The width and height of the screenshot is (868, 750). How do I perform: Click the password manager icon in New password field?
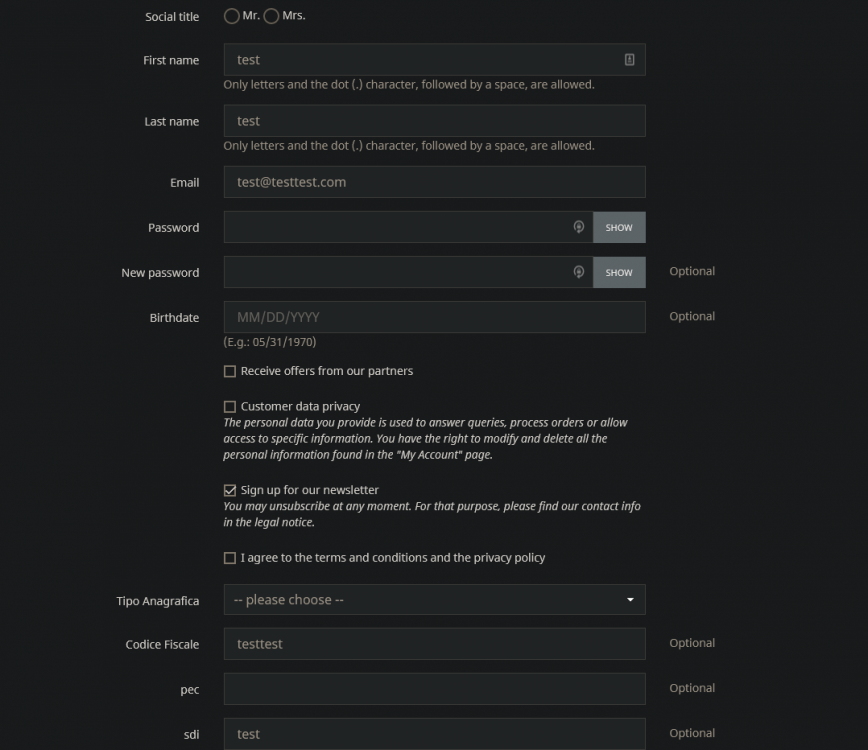pos(578,272)
